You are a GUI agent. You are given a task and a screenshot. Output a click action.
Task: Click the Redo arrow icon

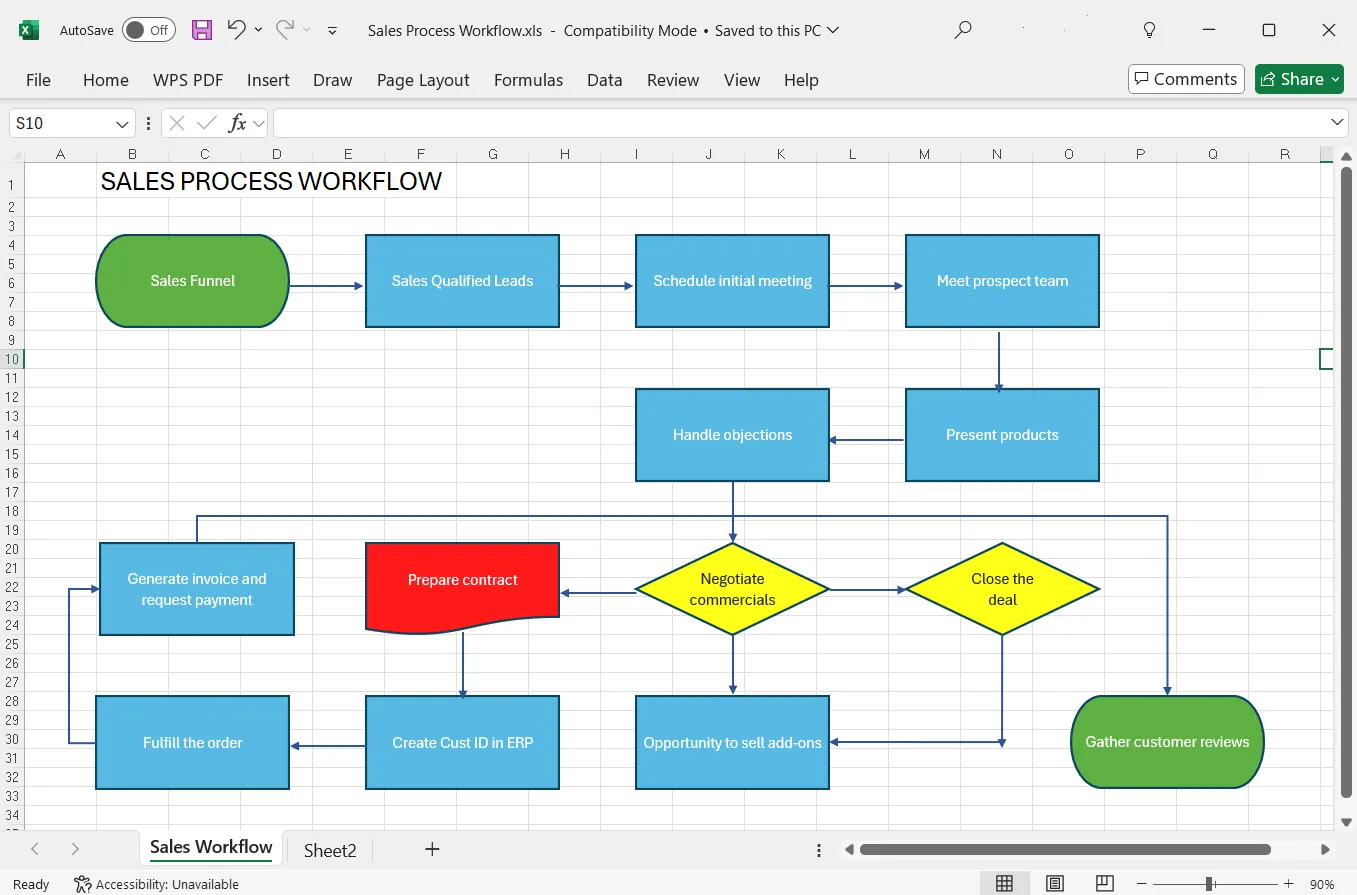[284, 30]
